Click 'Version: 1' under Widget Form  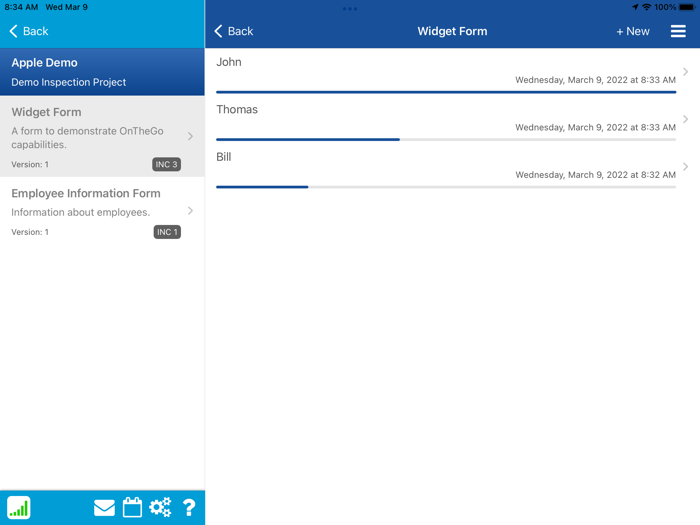(x=30, y=164)
